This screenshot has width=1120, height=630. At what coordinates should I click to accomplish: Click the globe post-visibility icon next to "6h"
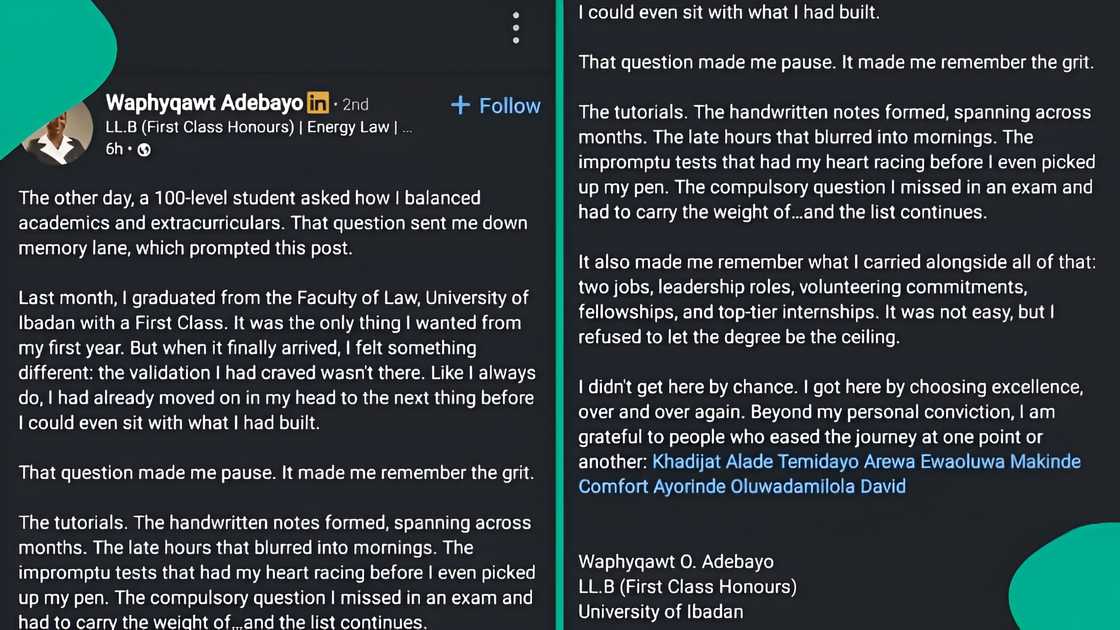pos(143,149)
